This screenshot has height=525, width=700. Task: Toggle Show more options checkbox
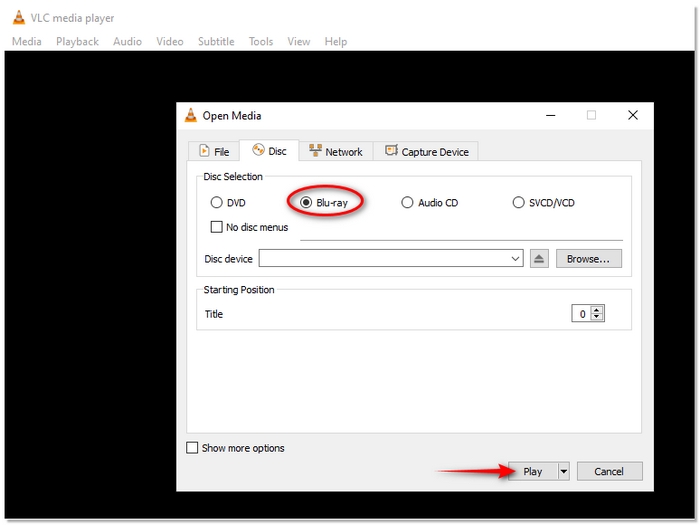point(192,448)
